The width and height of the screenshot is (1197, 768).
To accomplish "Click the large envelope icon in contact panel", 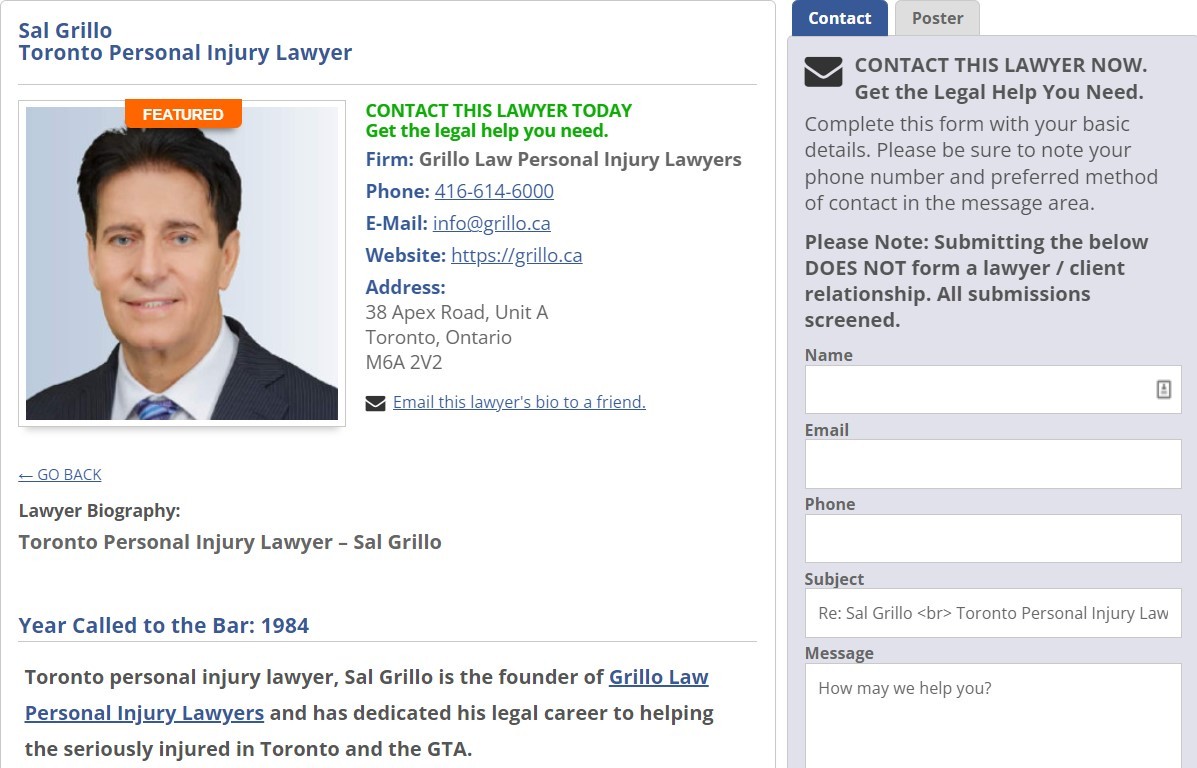I will pos(823,72).
